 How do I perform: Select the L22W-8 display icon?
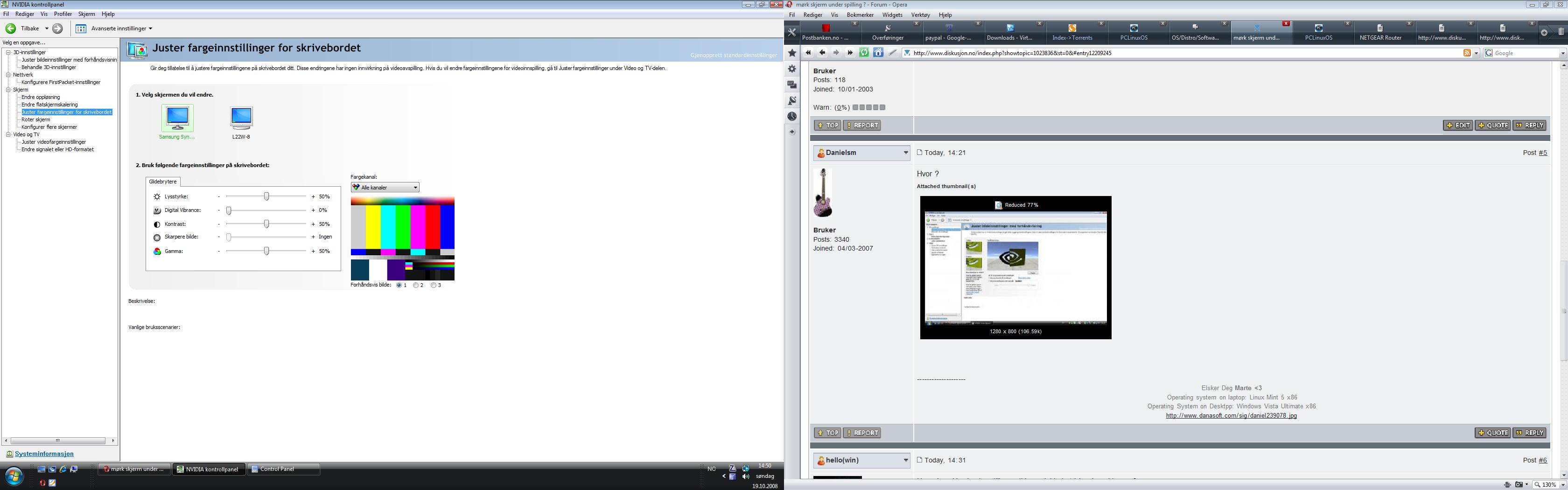coord(242,118)
